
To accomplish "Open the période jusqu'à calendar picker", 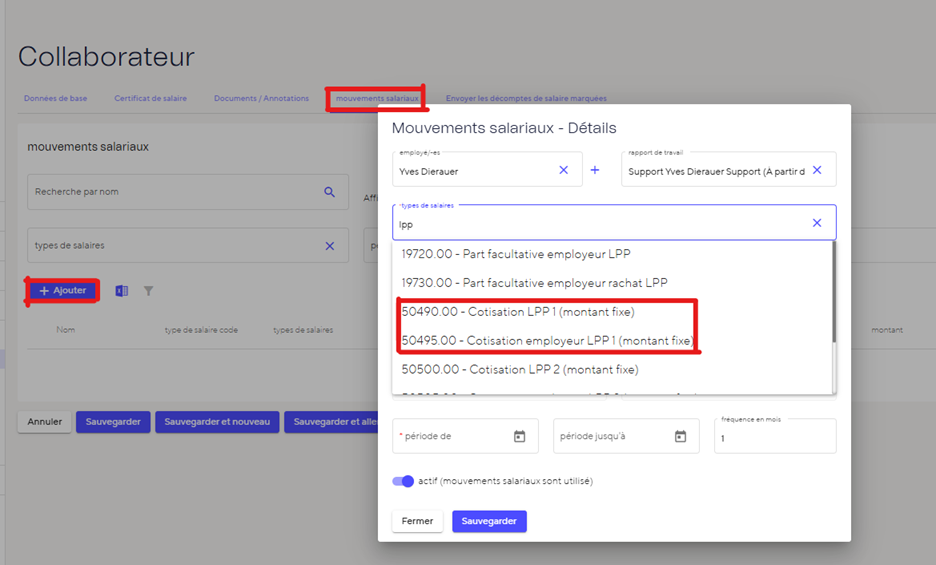I will point(680,437).
